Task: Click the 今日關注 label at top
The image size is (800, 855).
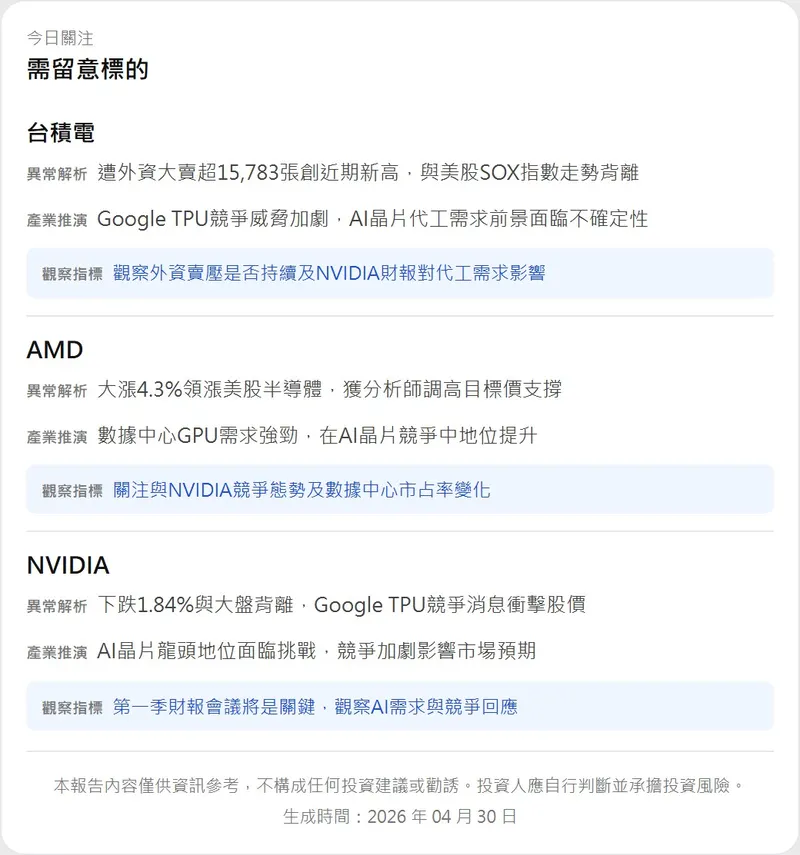Action: [60, 38]
